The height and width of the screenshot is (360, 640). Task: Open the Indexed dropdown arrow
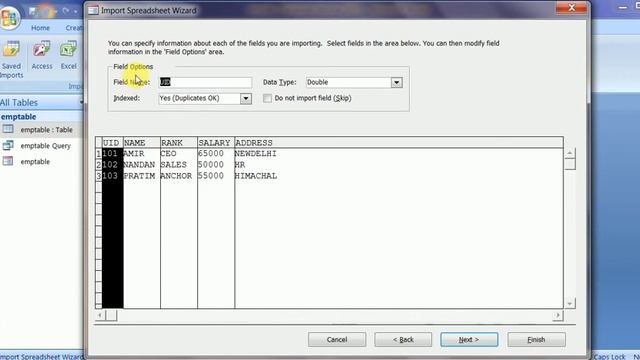[246, 98]
